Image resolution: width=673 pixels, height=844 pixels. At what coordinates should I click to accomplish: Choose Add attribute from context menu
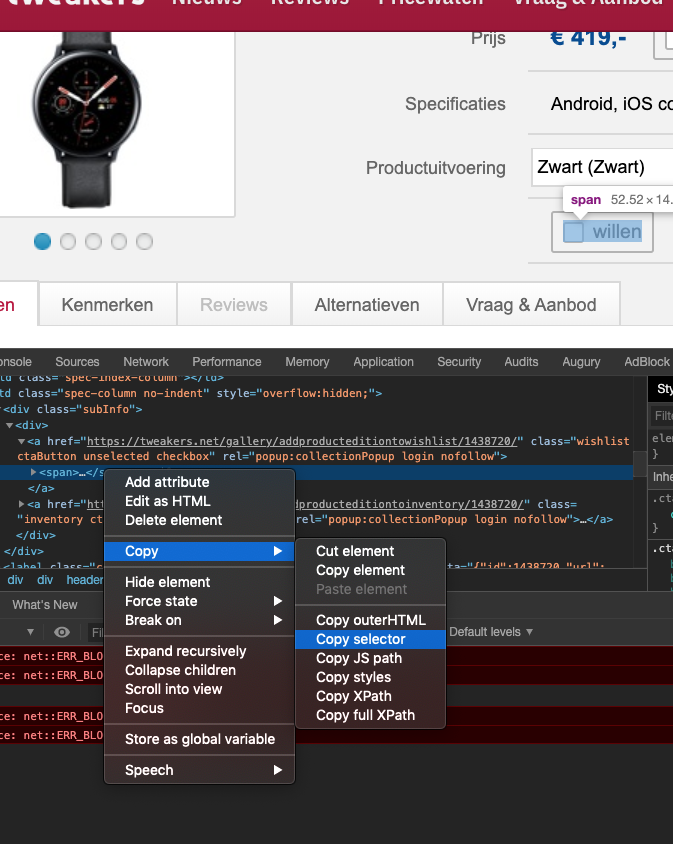199,482
